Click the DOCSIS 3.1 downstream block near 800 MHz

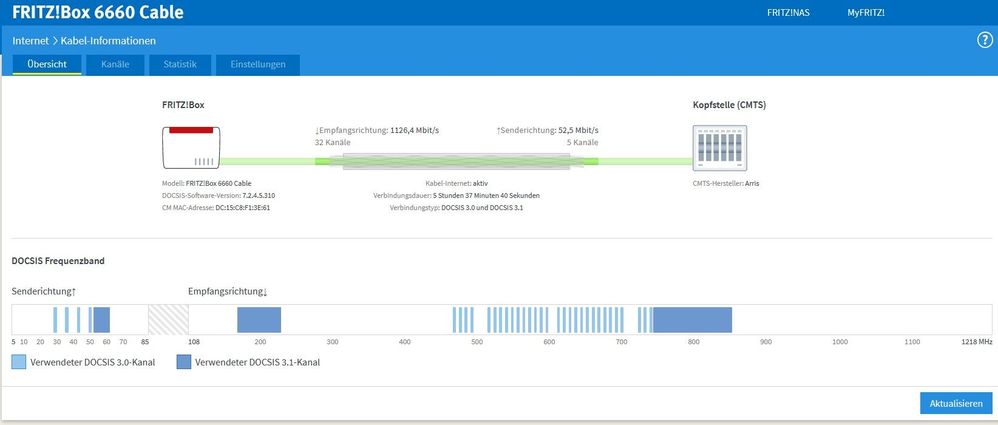(692, 319)
